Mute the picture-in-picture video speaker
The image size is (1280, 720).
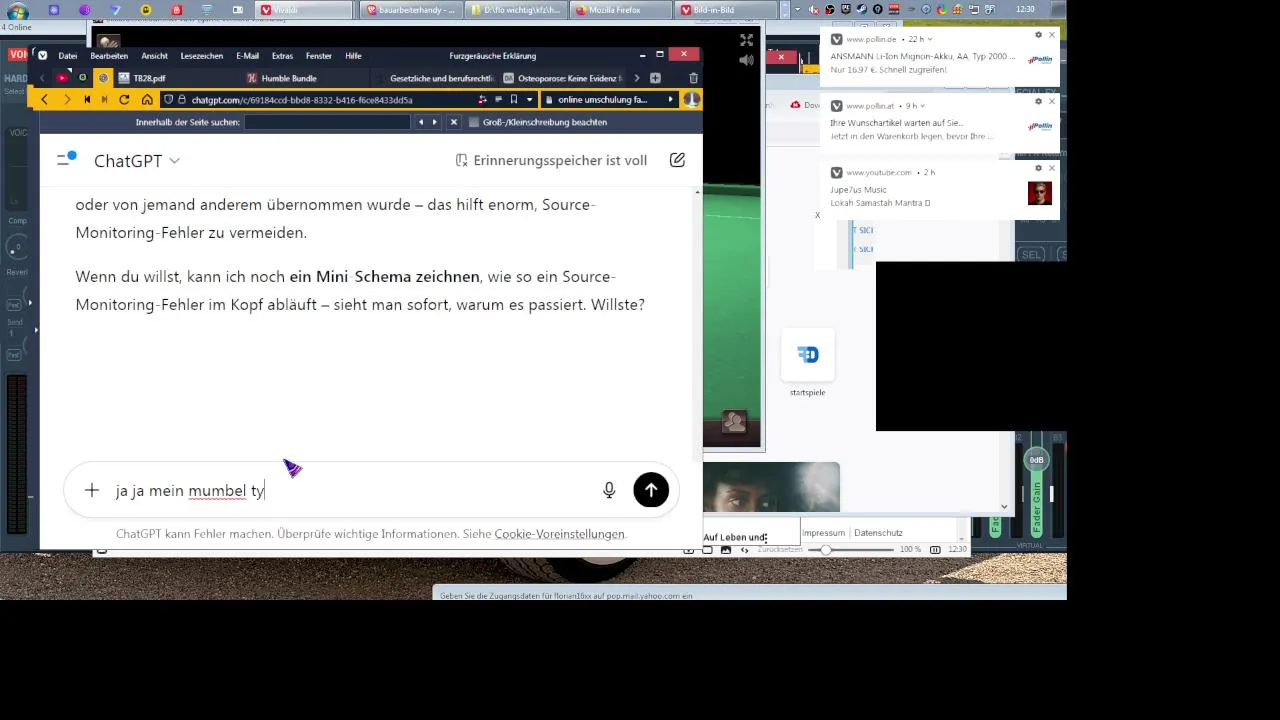tap(746, 60)
